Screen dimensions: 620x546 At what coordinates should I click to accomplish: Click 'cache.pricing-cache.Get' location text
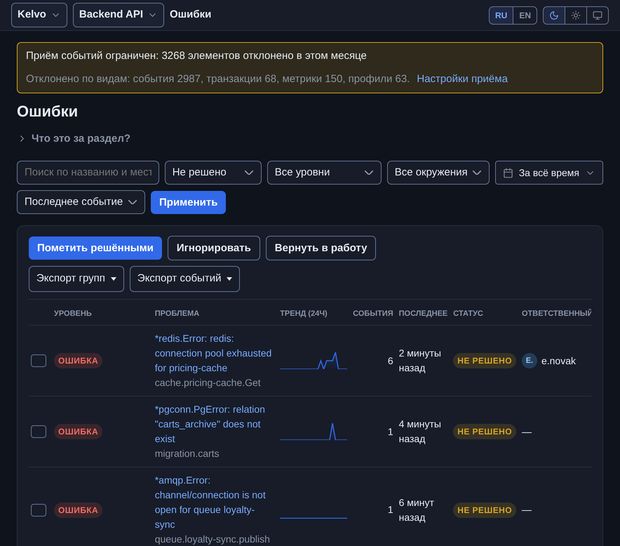208,383
